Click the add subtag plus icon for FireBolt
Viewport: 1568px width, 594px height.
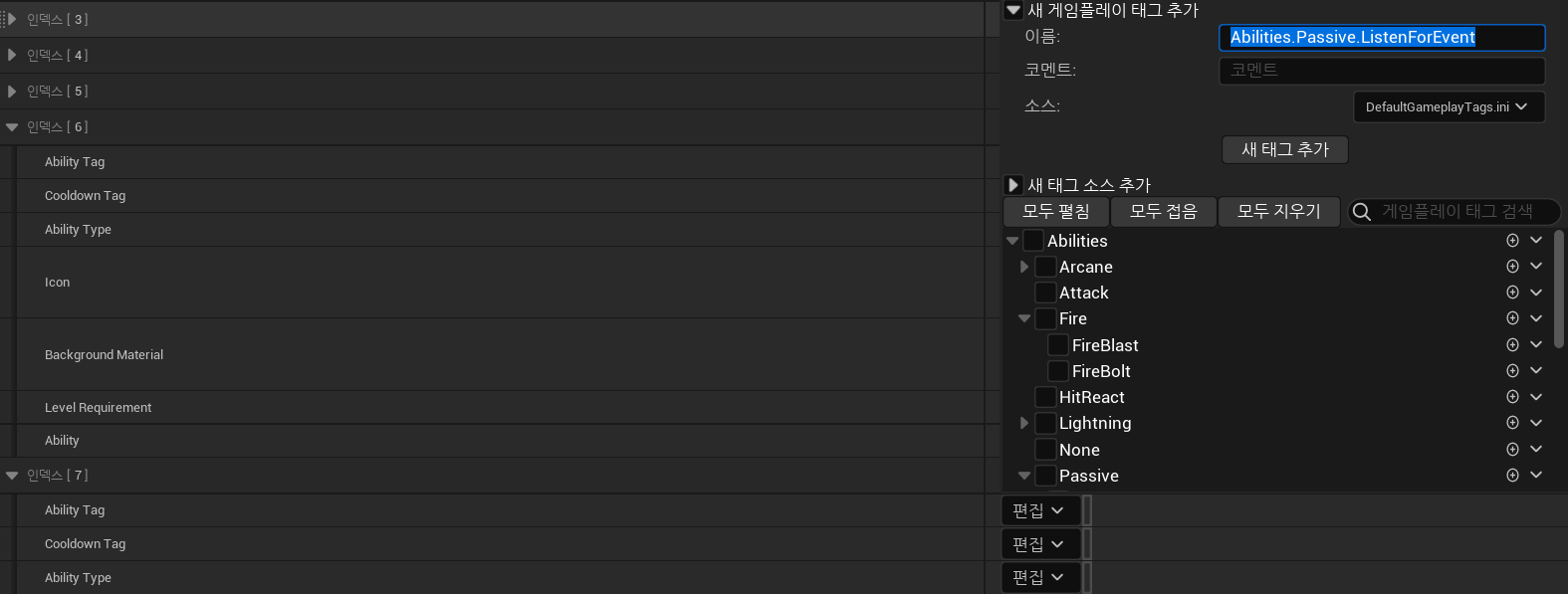click(x=1512, y=371)
